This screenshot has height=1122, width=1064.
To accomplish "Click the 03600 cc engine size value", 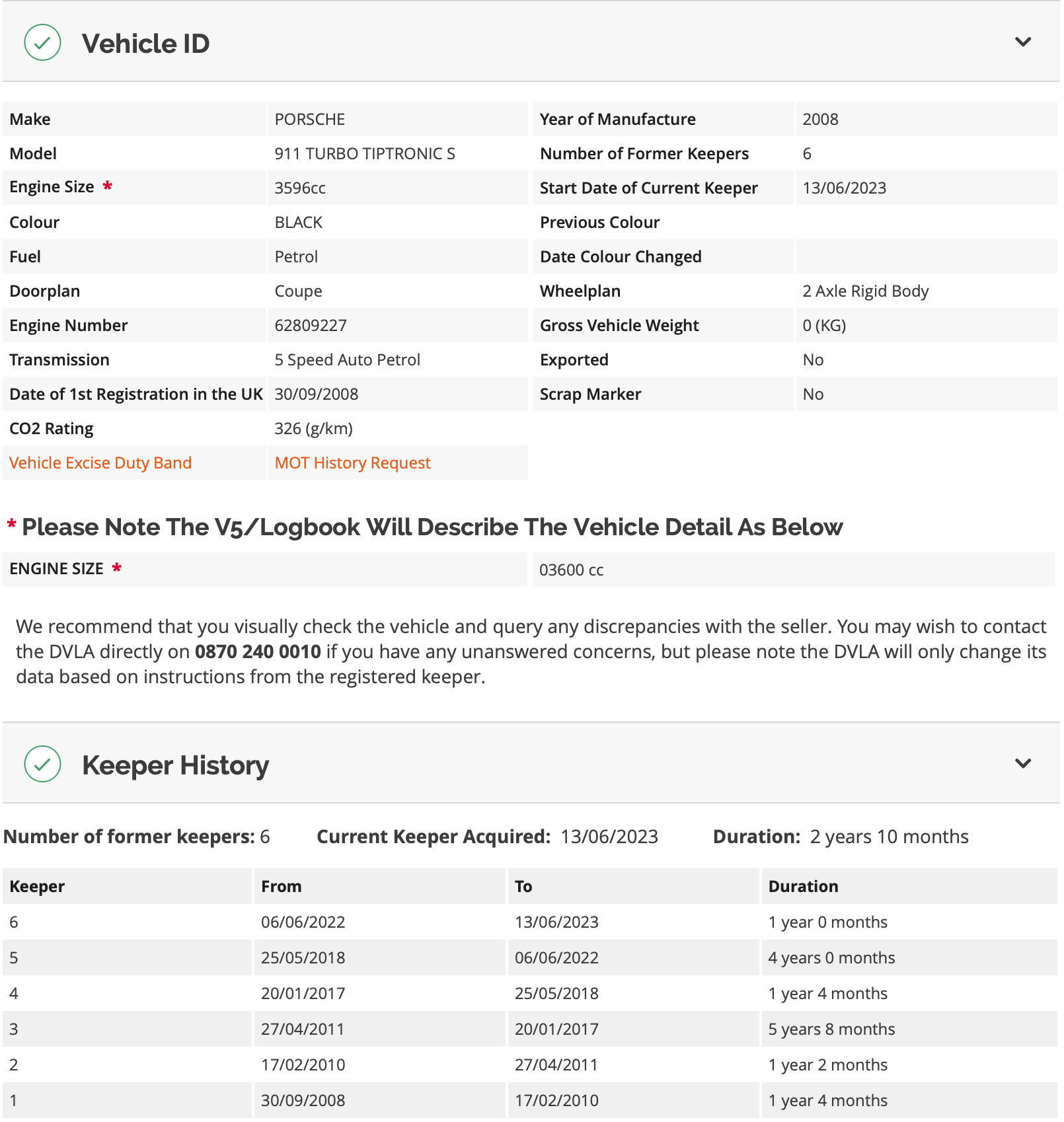I will click(571, 570).
